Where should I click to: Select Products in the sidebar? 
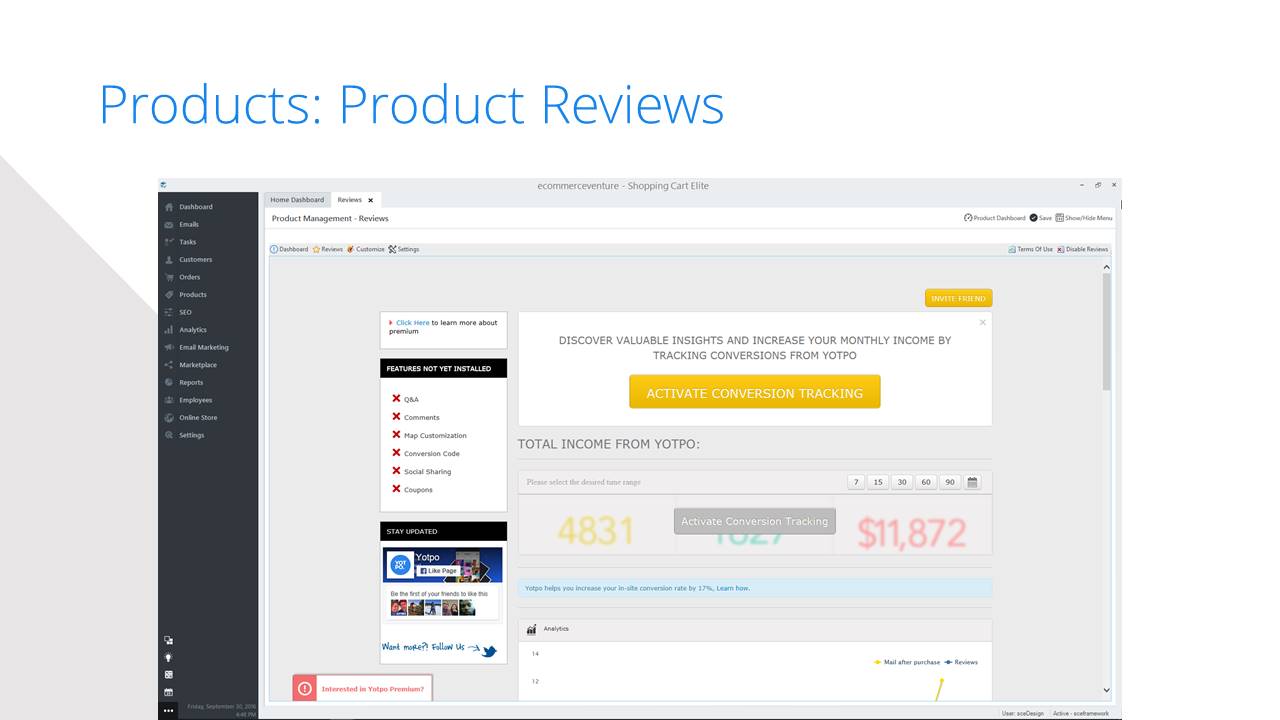click(x=193, y=295)
